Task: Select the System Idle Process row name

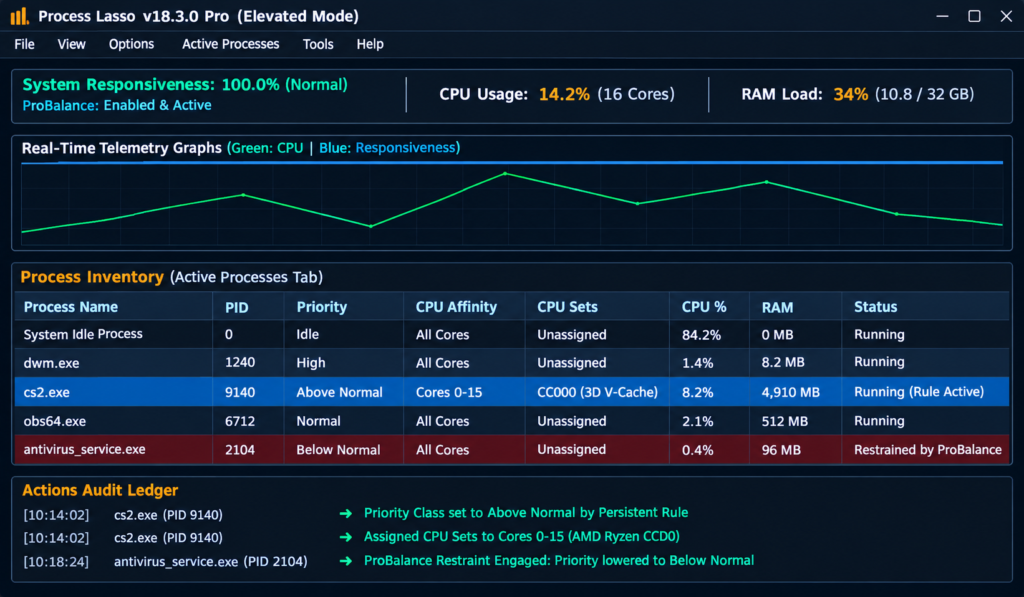Action: [83, 334]
